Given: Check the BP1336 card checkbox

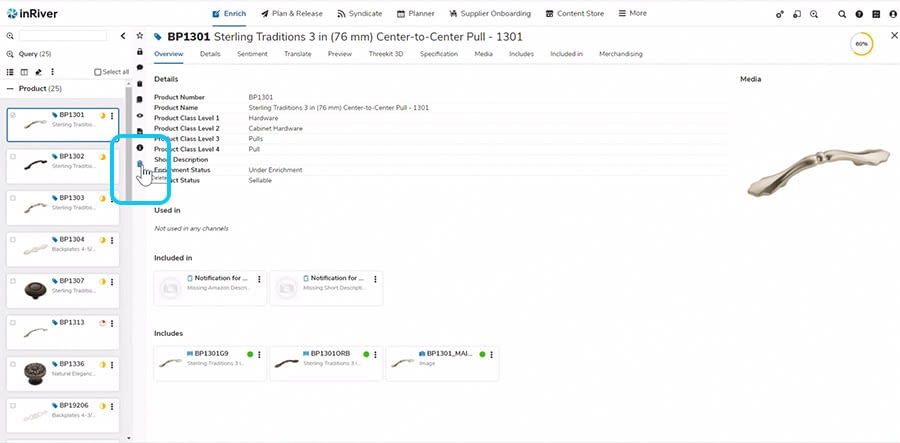Looking at the screenshot, I should click(x=13, y=364).
